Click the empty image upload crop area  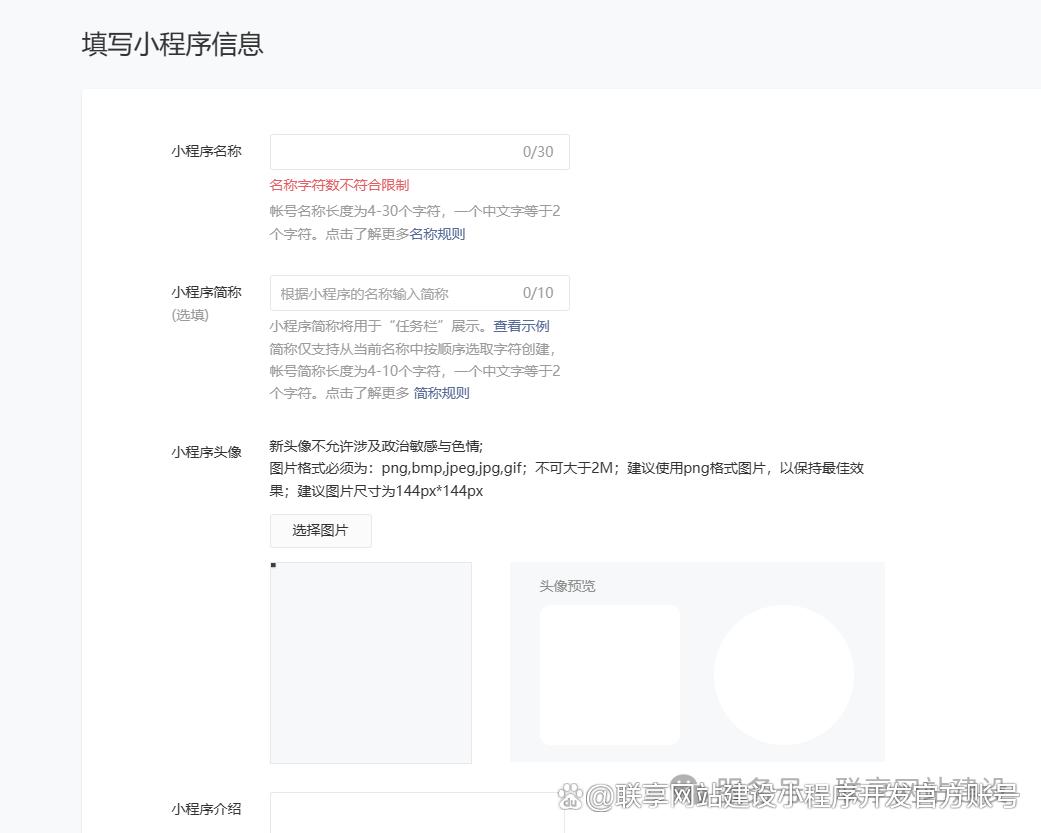click(370, 663)
